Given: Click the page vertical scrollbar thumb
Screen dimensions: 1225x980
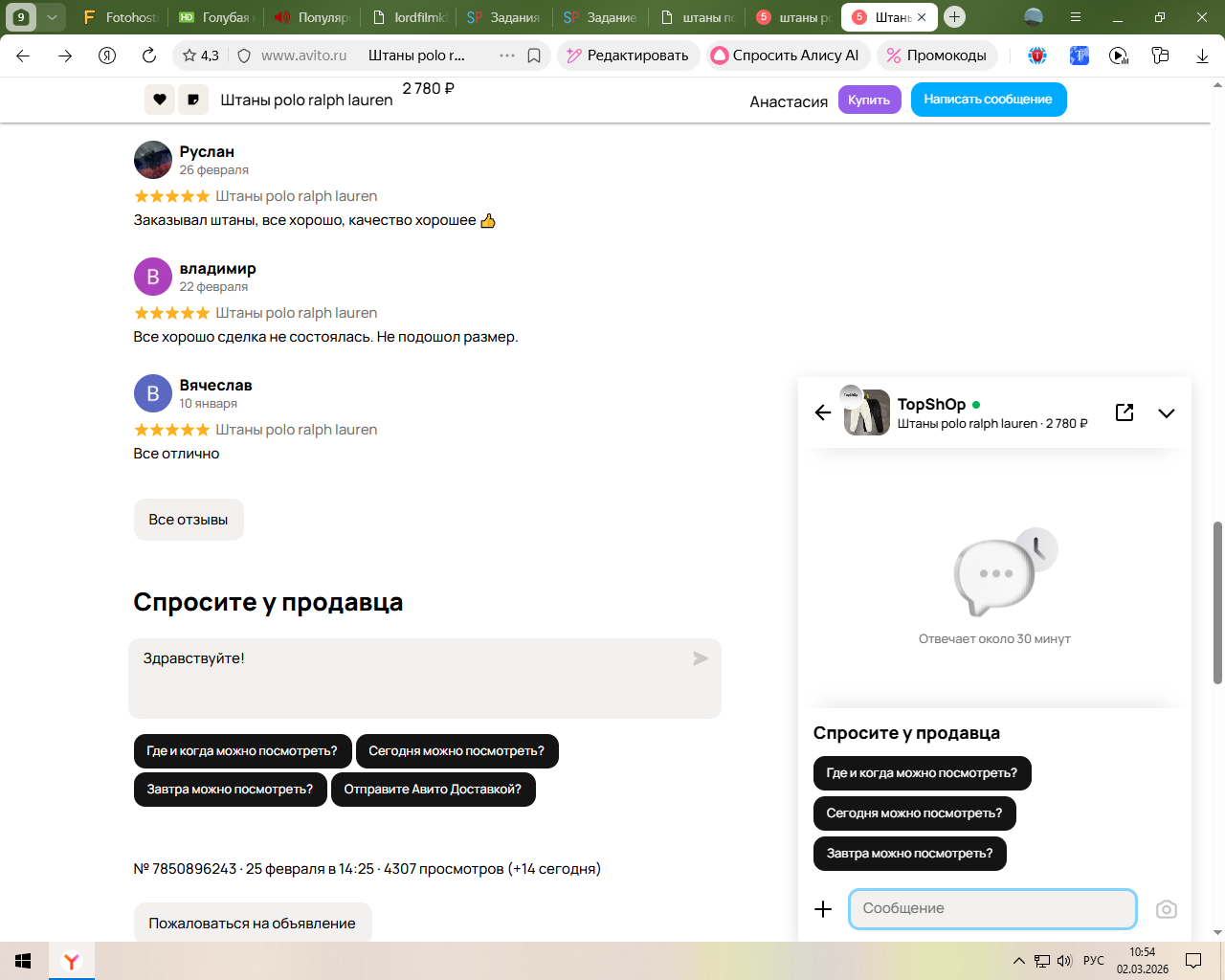Looking at the screenshot, I should [x=1217, y=603].
